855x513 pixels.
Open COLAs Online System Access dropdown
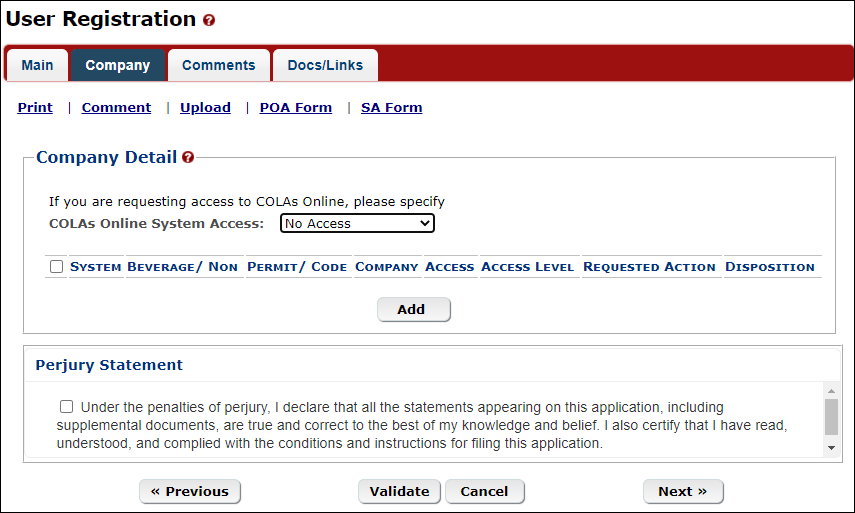(x=357, y=224)
